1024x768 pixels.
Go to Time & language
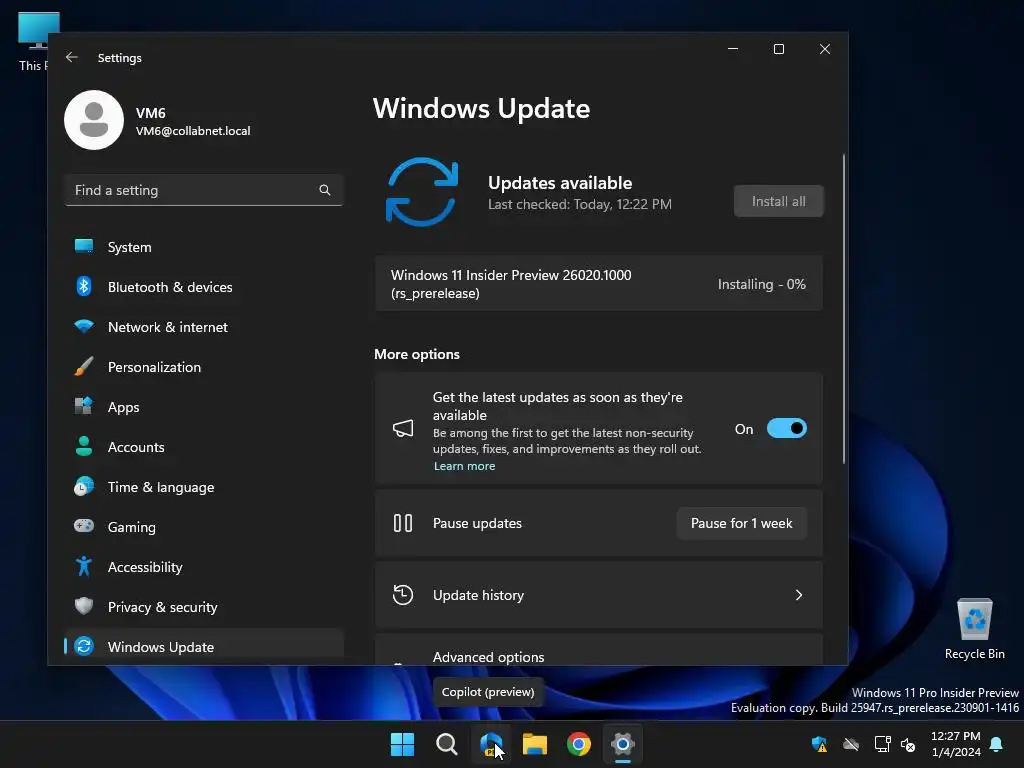(x=204, y=487)
